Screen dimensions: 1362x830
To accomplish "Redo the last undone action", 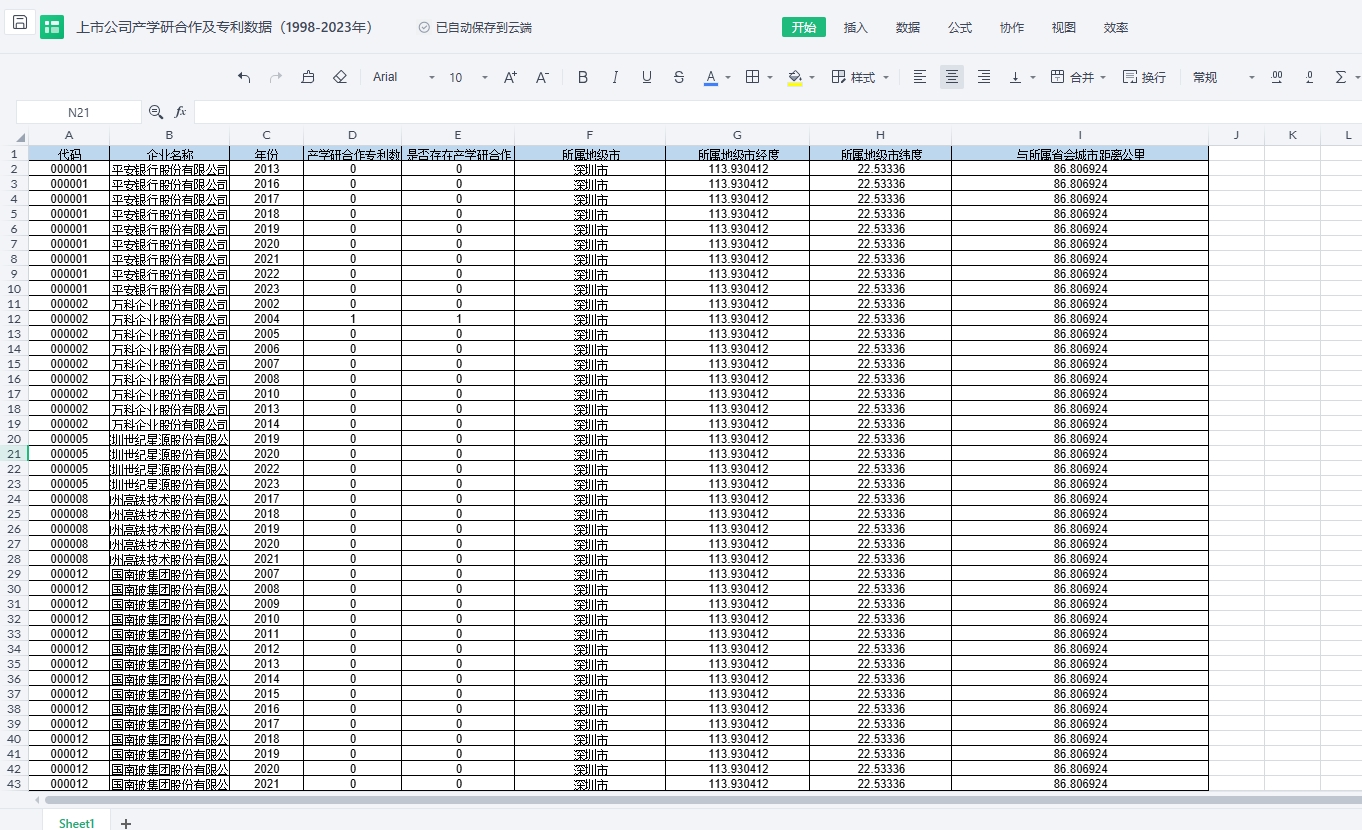I will tap(276, 77).
